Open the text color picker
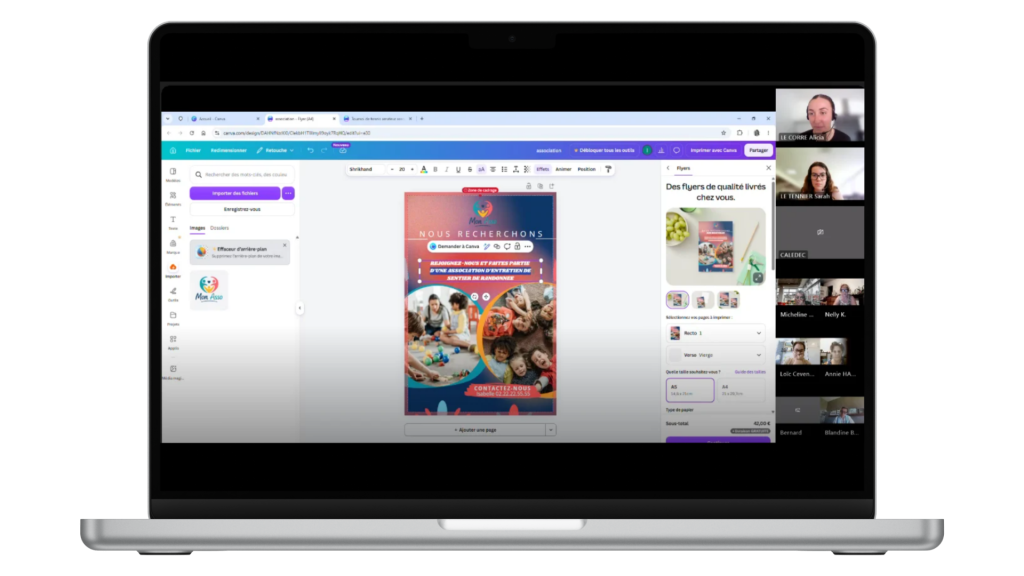This screenshot has width=1024, height=576. point(424,169)
